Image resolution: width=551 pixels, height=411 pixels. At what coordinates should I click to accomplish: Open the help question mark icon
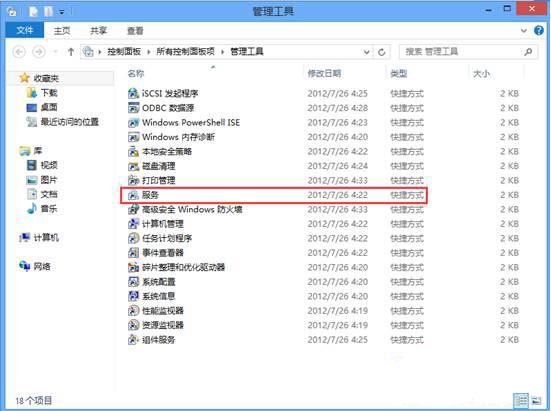[x=539, y=31]
